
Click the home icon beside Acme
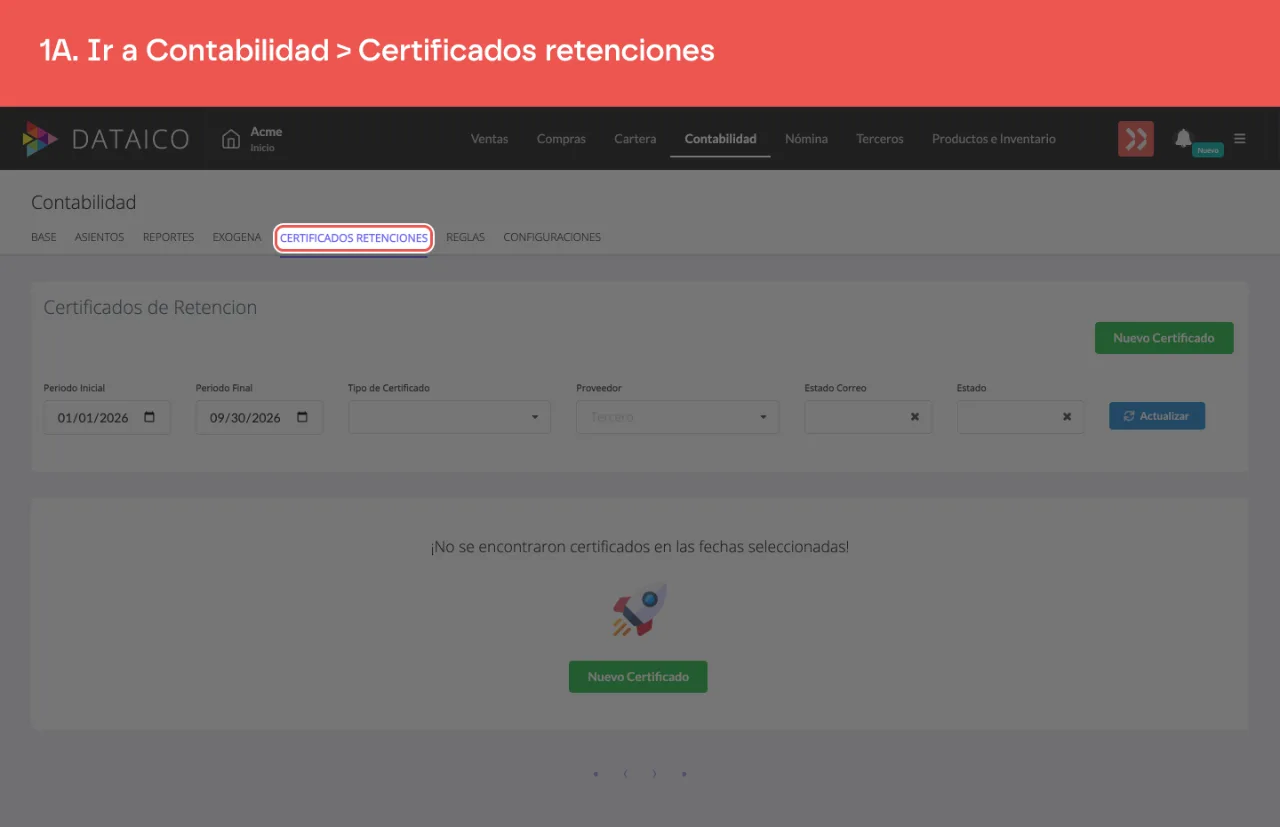coord(231,139)
